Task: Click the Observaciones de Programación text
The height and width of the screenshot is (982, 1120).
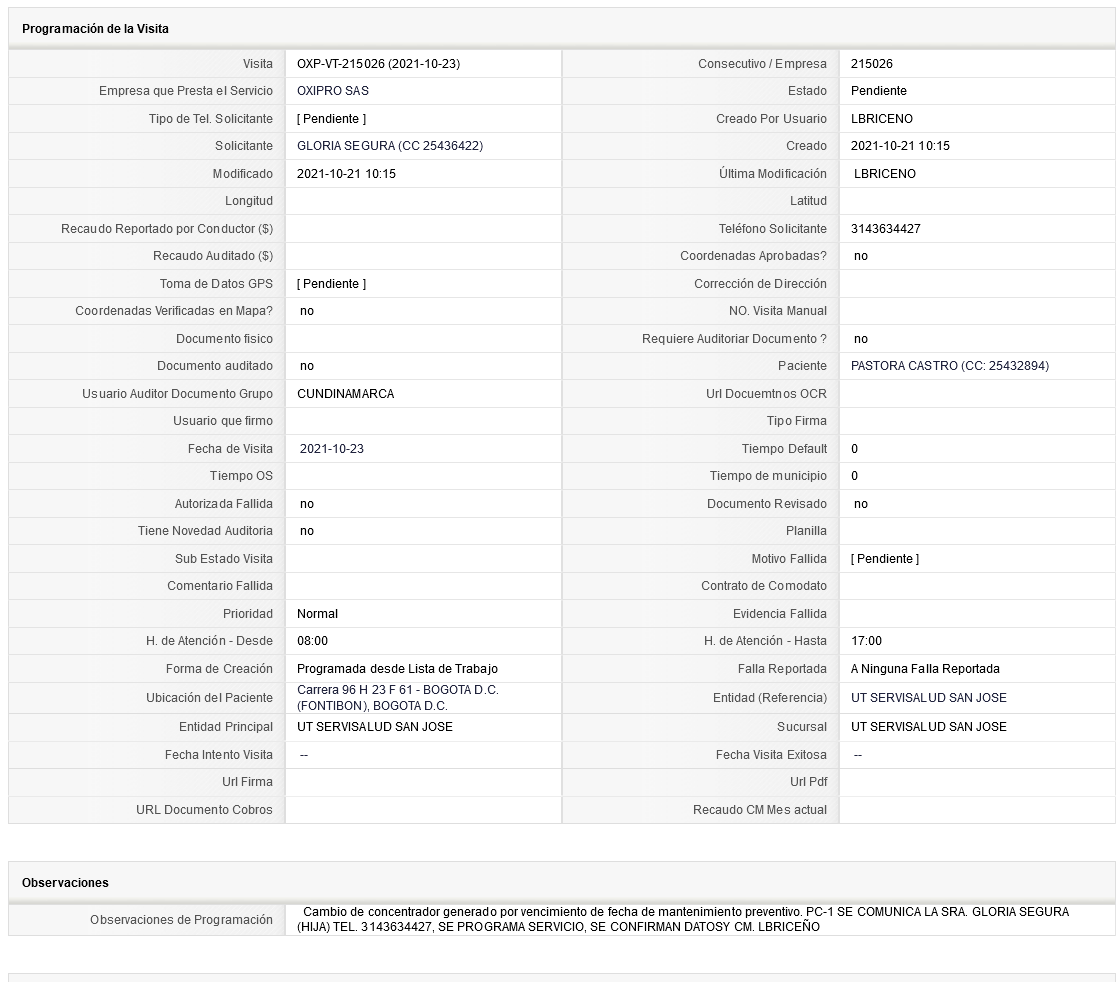Action: pos(683,919)
